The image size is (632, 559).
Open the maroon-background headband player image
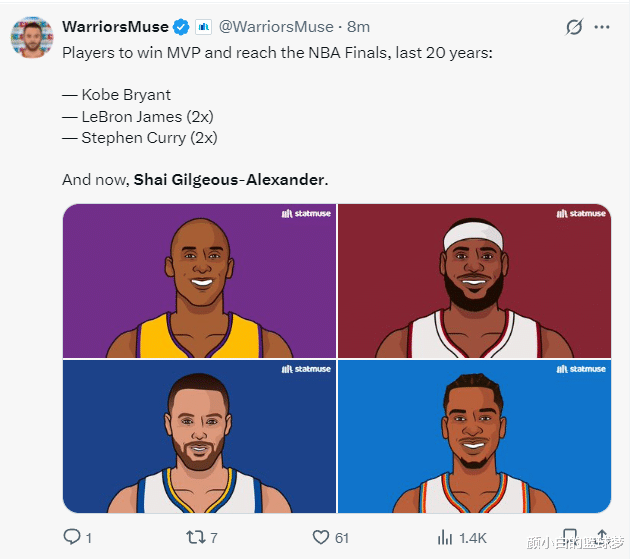coord(474,281)
